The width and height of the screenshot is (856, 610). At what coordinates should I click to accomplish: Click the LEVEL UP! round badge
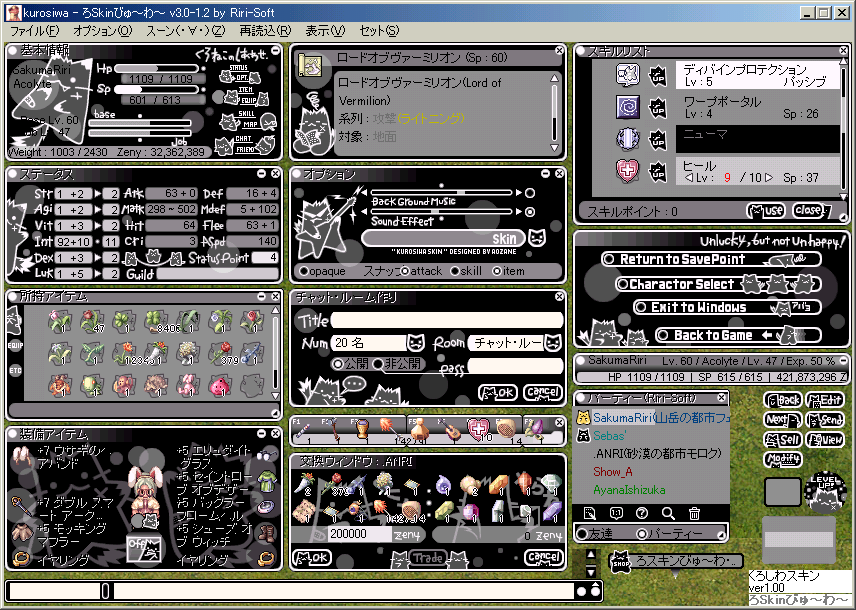tap(823, 491)
